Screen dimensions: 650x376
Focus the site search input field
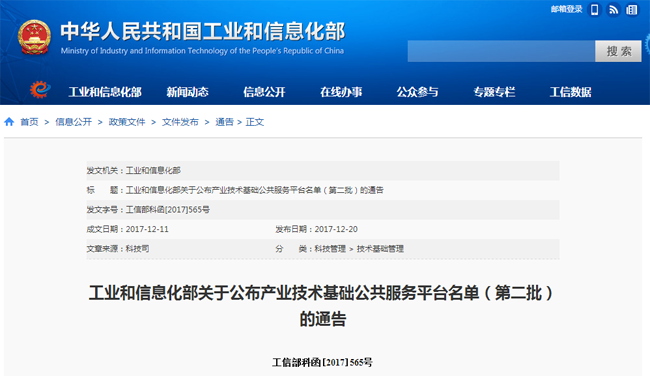point(501,51)
